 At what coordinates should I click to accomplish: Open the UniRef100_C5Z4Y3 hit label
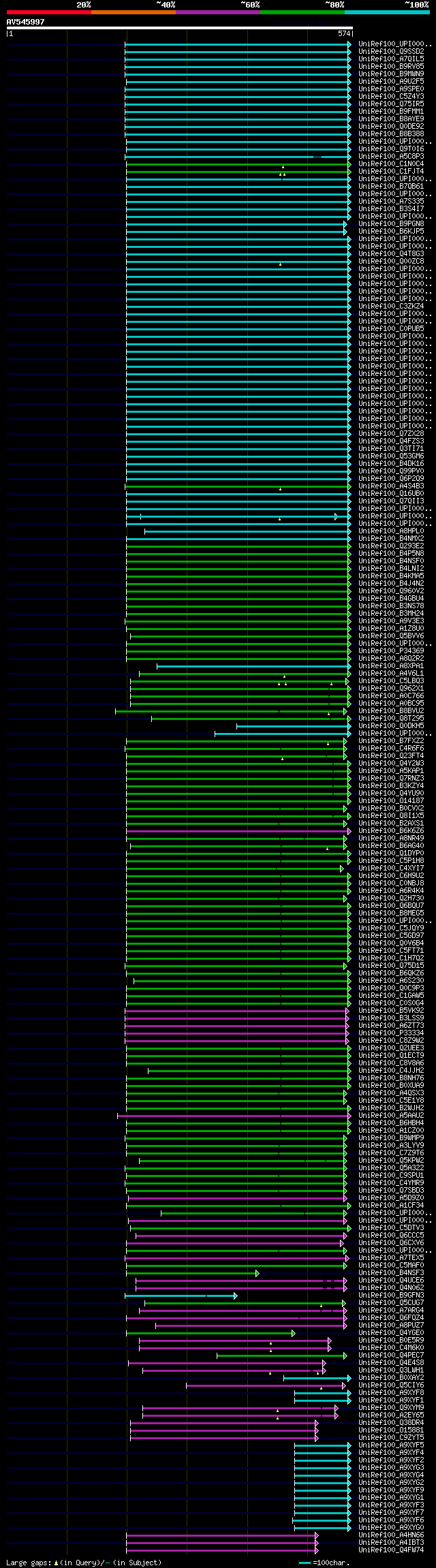click(391, 96)
